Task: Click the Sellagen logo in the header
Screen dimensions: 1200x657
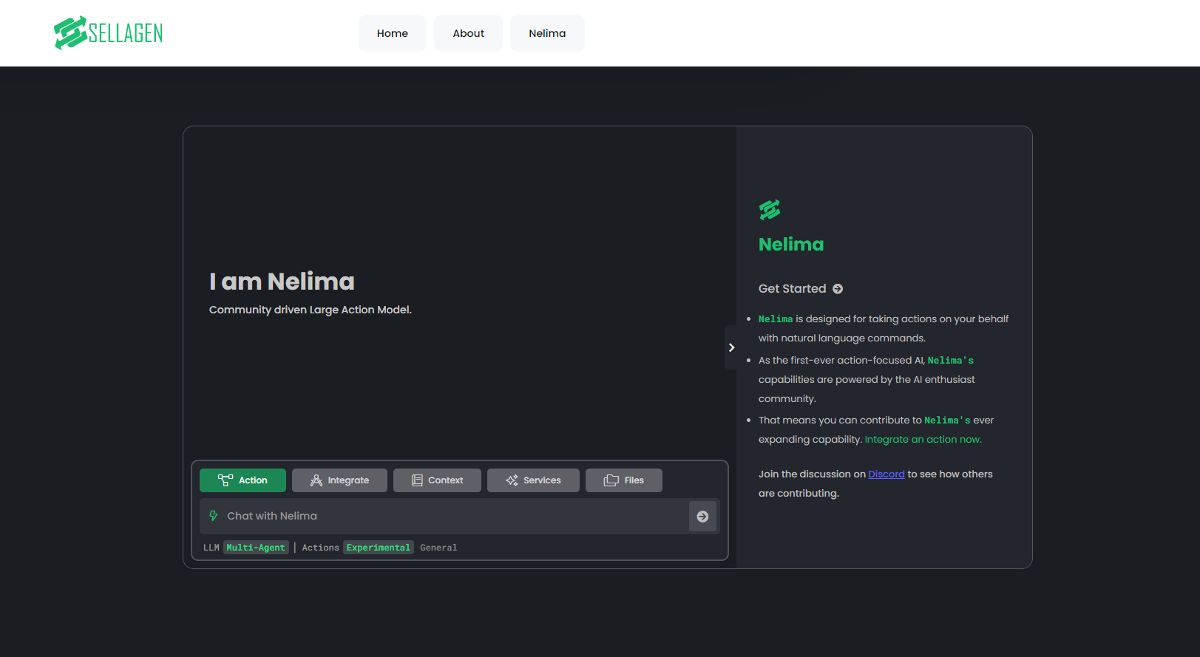Action: pyautogui.click(x=108, y=33)
